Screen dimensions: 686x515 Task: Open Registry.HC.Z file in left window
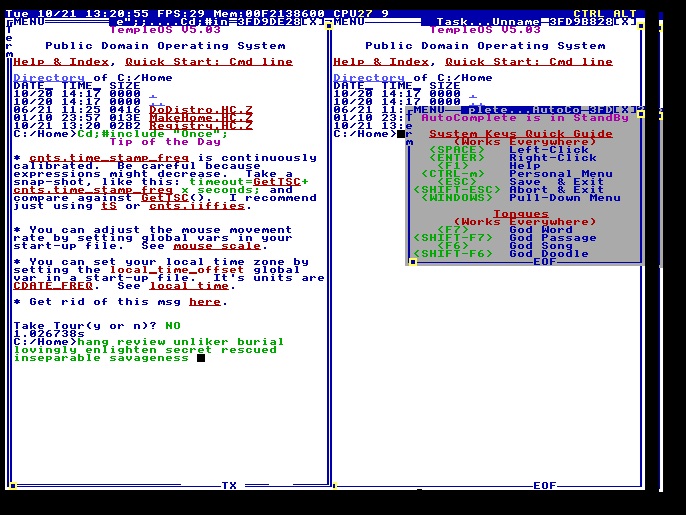pyautogui.click(x=201, y=126)
